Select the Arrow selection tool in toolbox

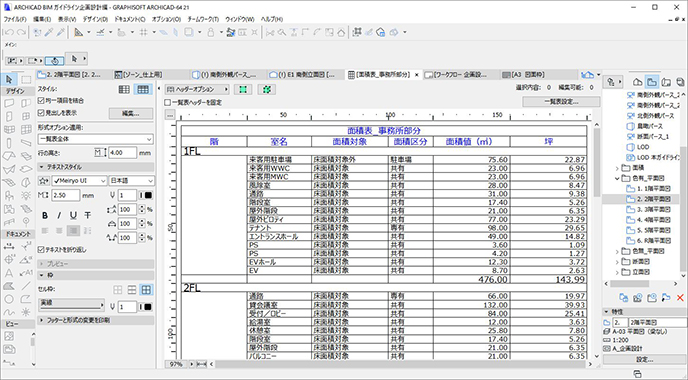(9, 79)
